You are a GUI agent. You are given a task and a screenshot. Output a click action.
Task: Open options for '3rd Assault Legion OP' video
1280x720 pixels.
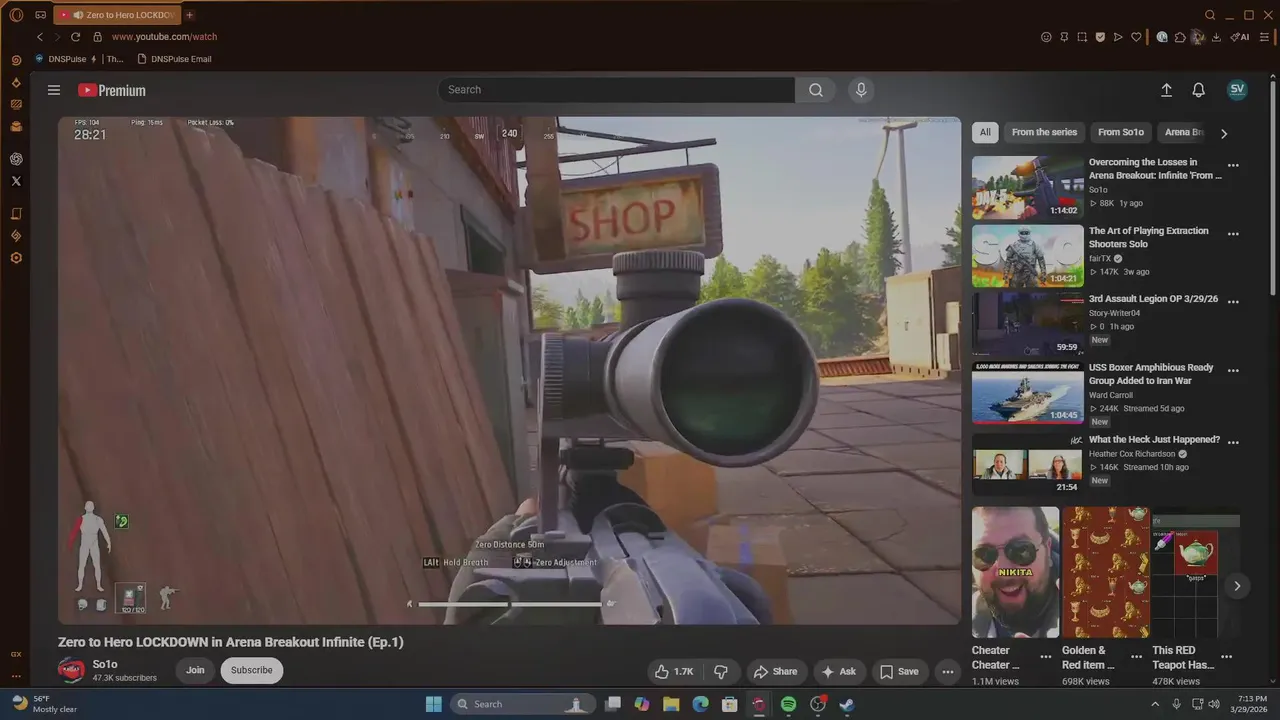1233,301
